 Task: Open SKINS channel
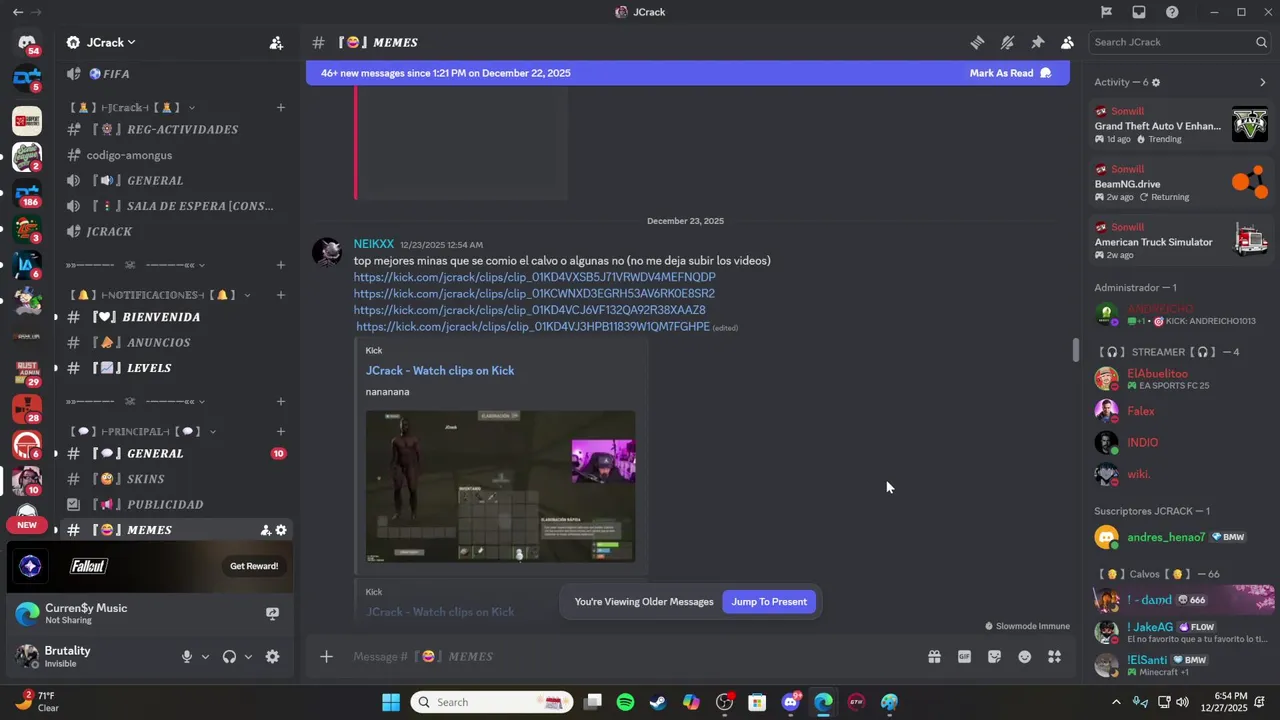[175, 479]
